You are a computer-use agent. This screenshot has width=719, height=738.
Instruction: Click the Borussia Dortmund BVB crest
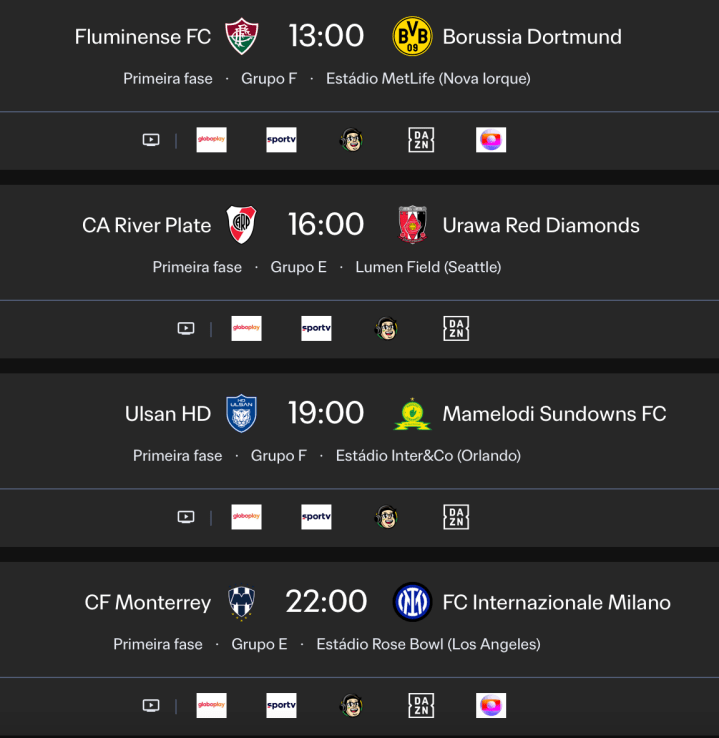tap(412, 37)
